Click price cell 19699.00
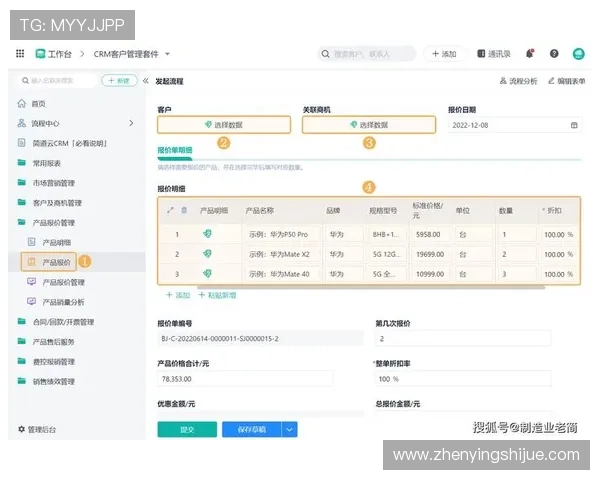Viewport: 600px width, 480px height. point(430,254)
